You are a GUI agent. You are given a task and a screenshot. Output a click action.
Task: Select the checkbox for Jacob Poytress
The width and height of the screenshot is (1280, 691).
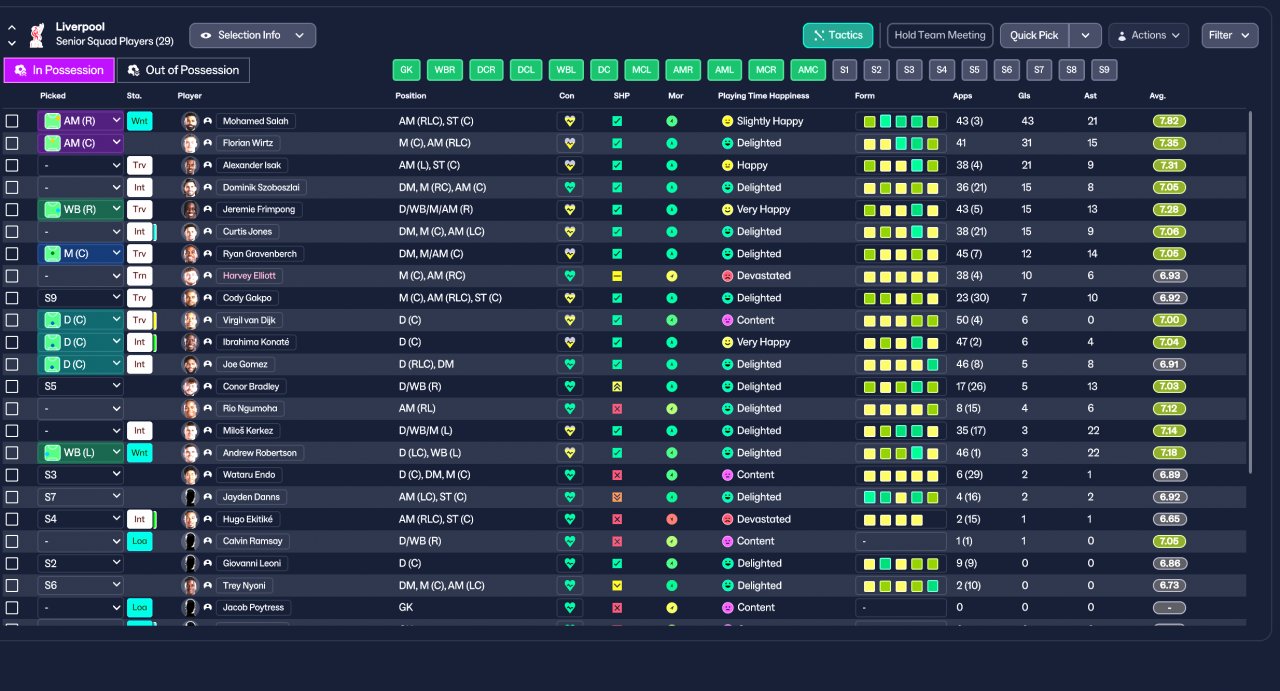[x=12, y=608]
